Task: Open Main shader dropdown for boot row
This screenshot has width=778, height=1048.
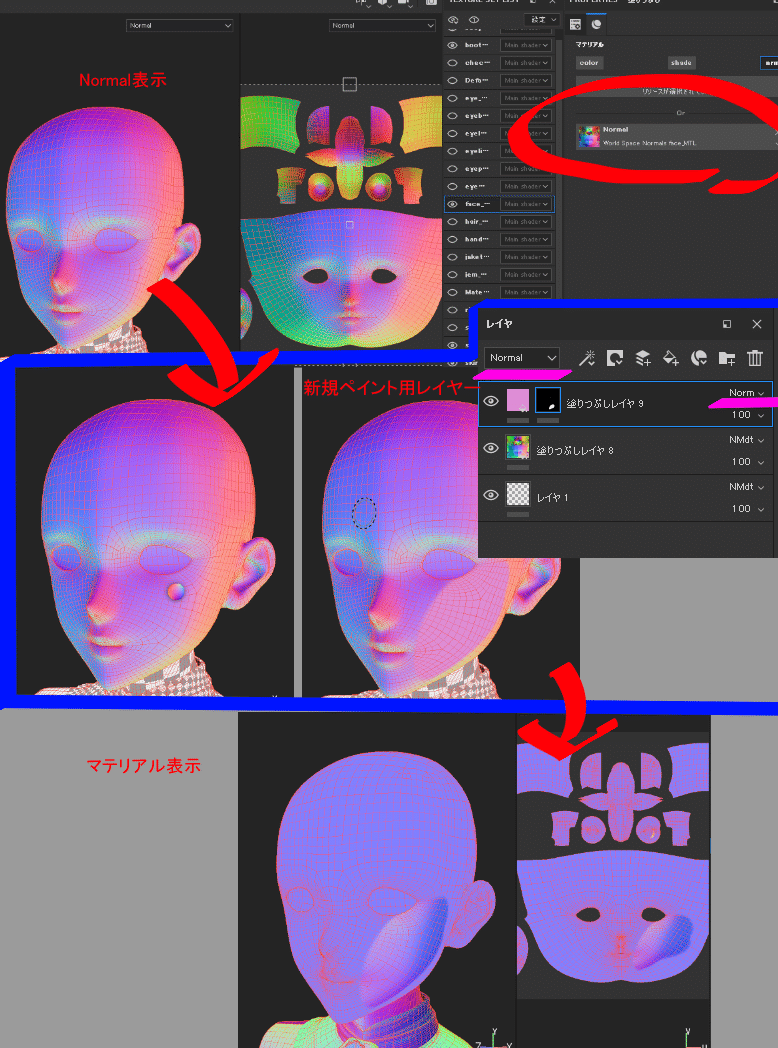Action: click(x=526, y=45)
